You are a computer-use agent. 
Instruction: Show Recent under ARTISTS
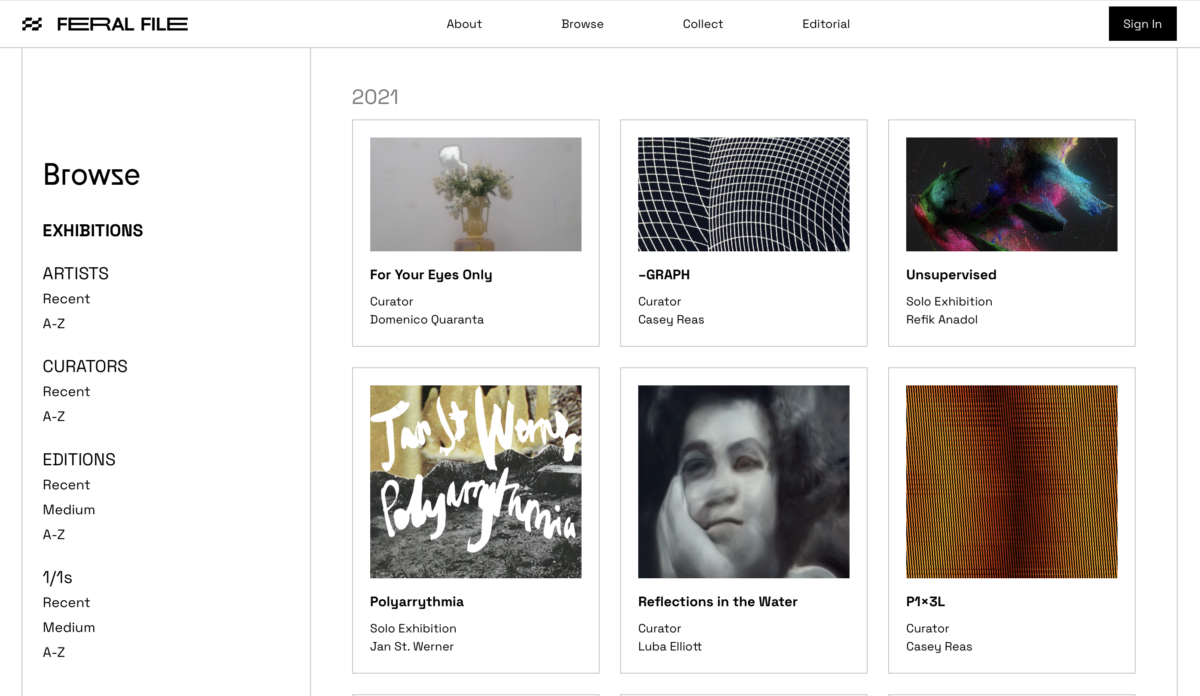[x=66, y=299]
